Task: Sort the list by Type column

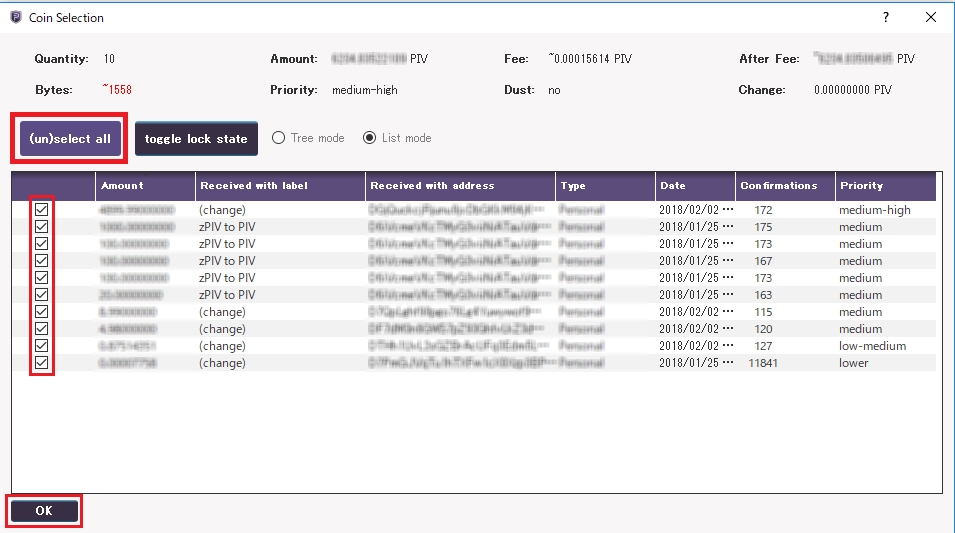Action: tap(604, 186)
